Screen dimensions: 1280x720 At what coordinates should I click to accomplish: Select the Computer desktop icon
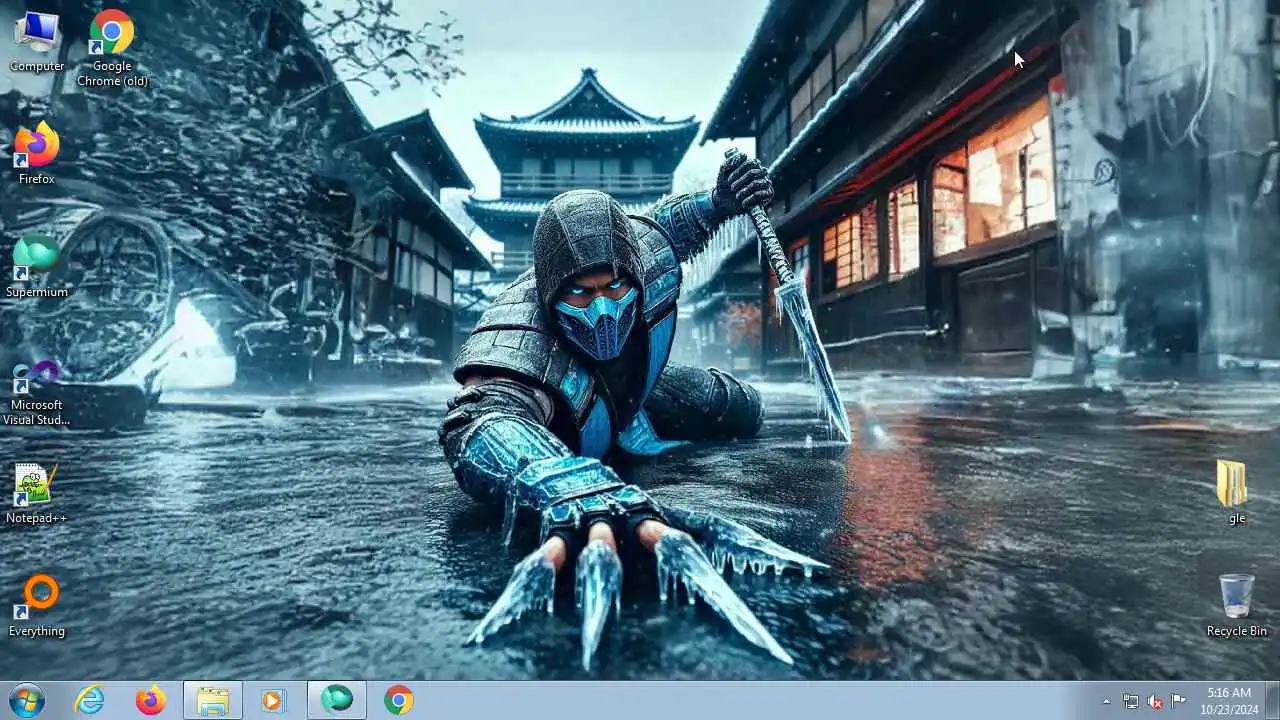[37, 40]
